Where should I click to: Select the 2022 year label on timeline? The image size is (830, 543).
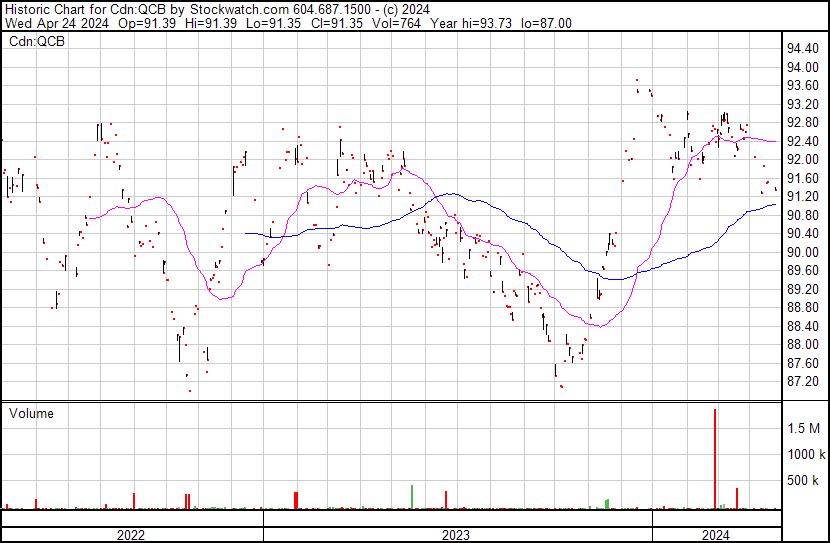coord(131,535)
